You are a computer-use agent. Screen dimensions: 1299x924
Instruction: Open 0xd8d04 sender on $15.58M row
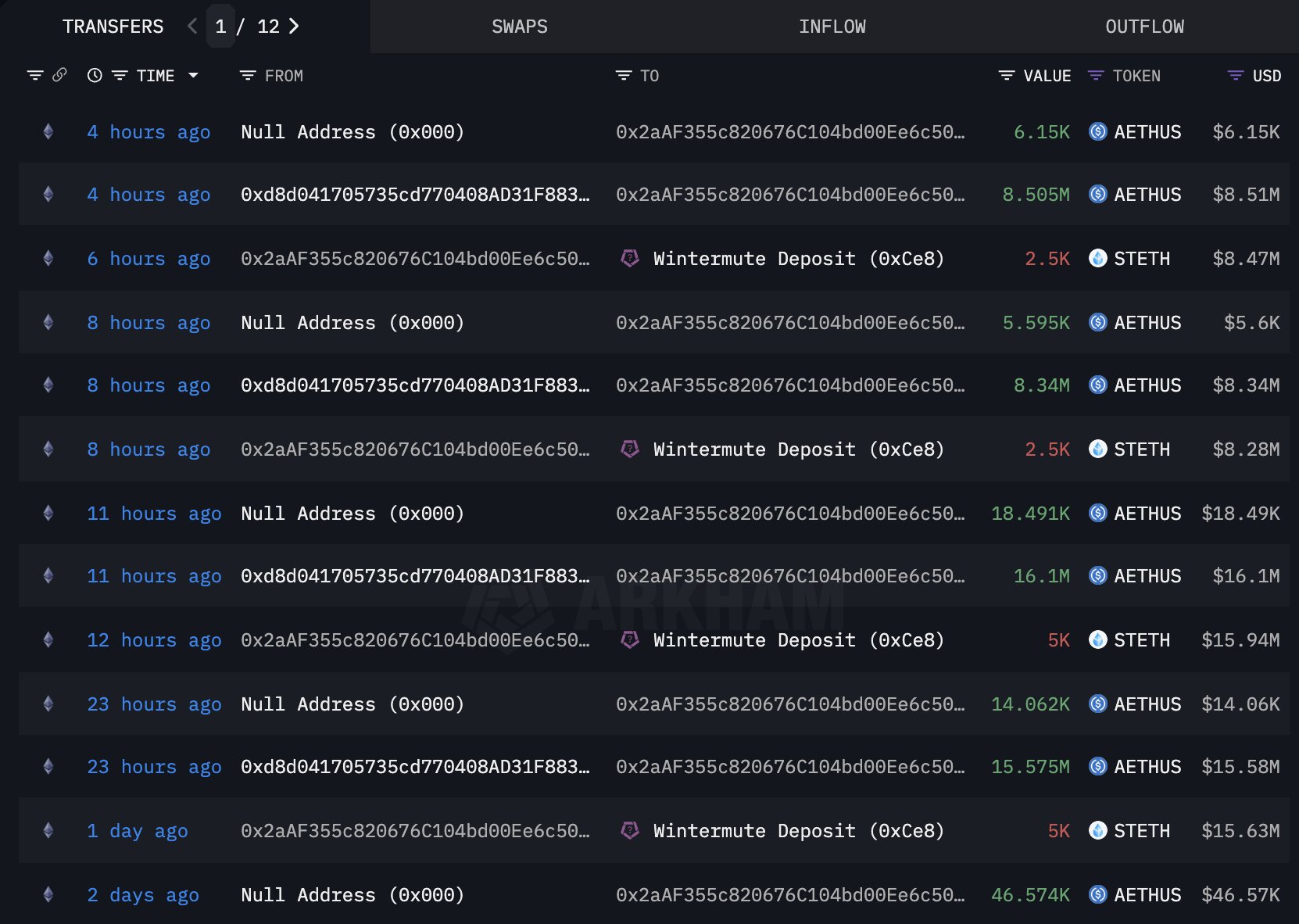pos(415,767)
